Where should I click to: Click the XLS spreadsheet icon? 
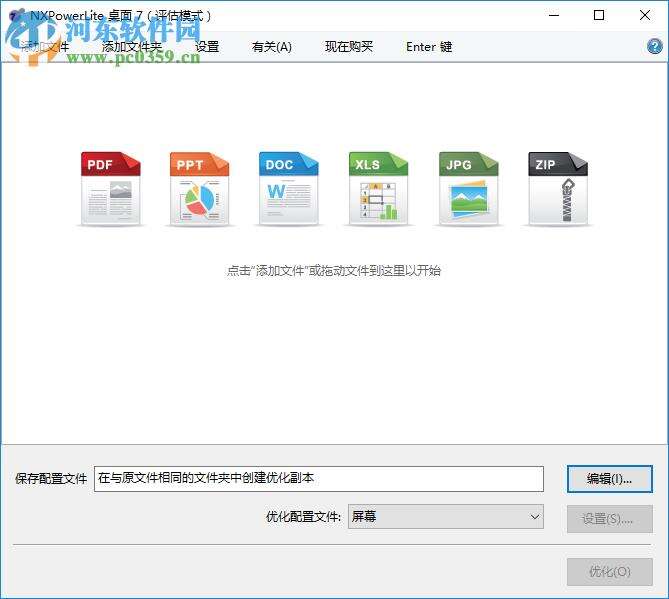coord(378,189)
